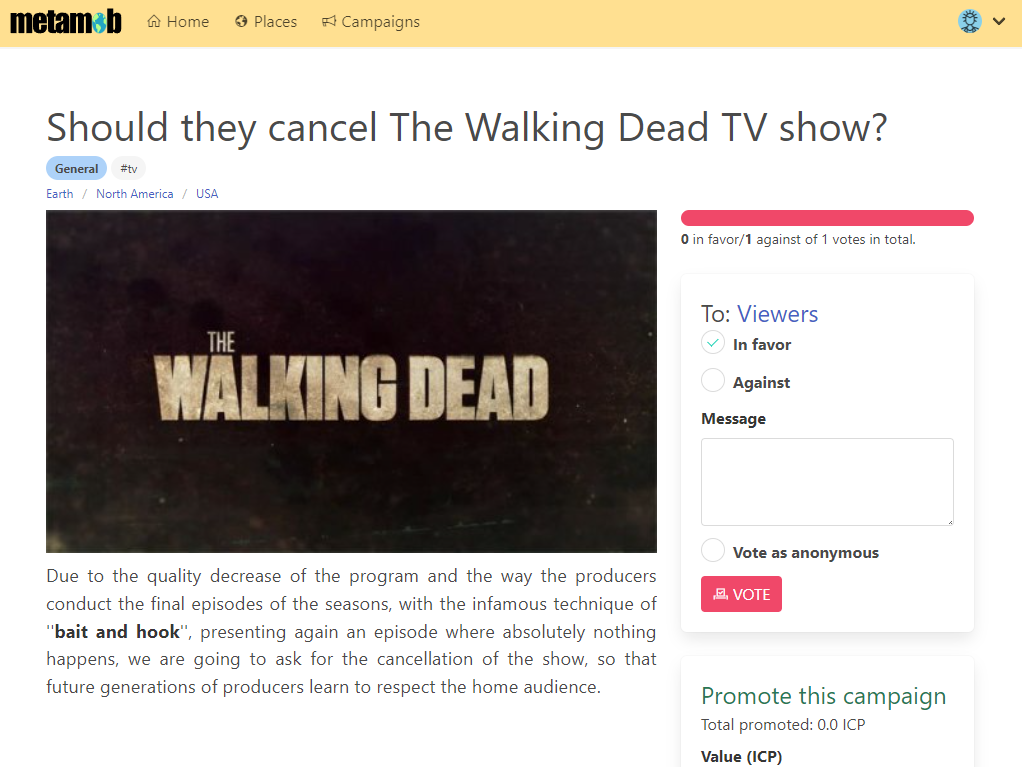Click the #tv tag
This screenshot has height=767, width=1022.
pos(128,169)
